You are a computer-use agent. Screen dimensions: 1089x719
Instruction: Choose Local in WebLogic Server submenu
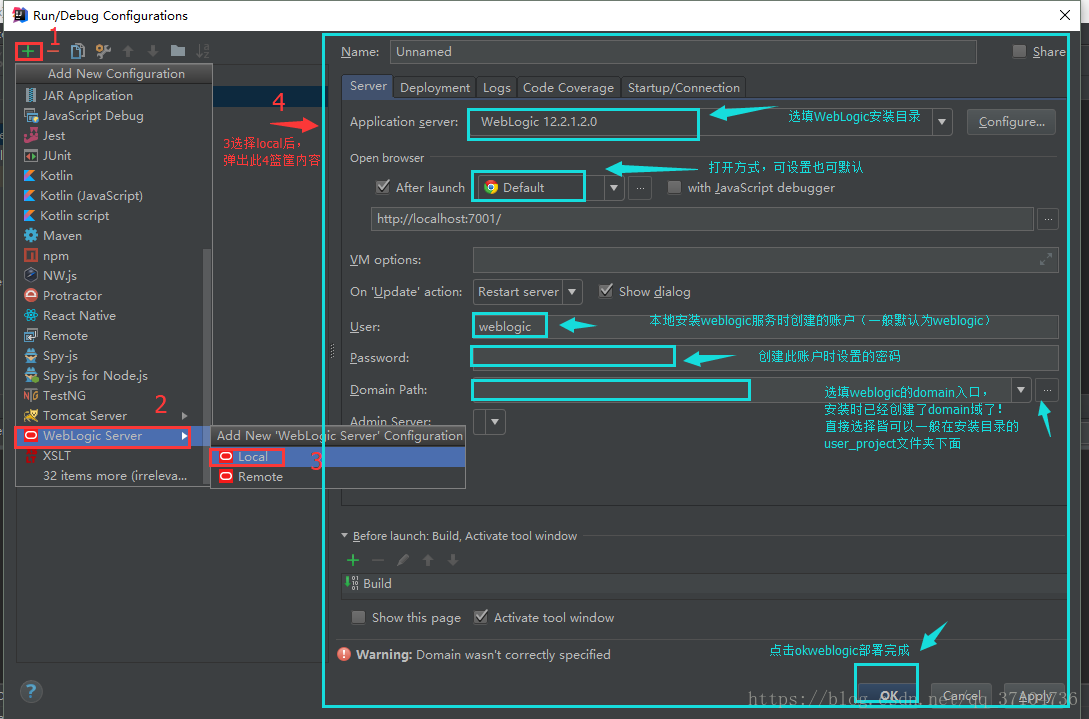point(338,456)
